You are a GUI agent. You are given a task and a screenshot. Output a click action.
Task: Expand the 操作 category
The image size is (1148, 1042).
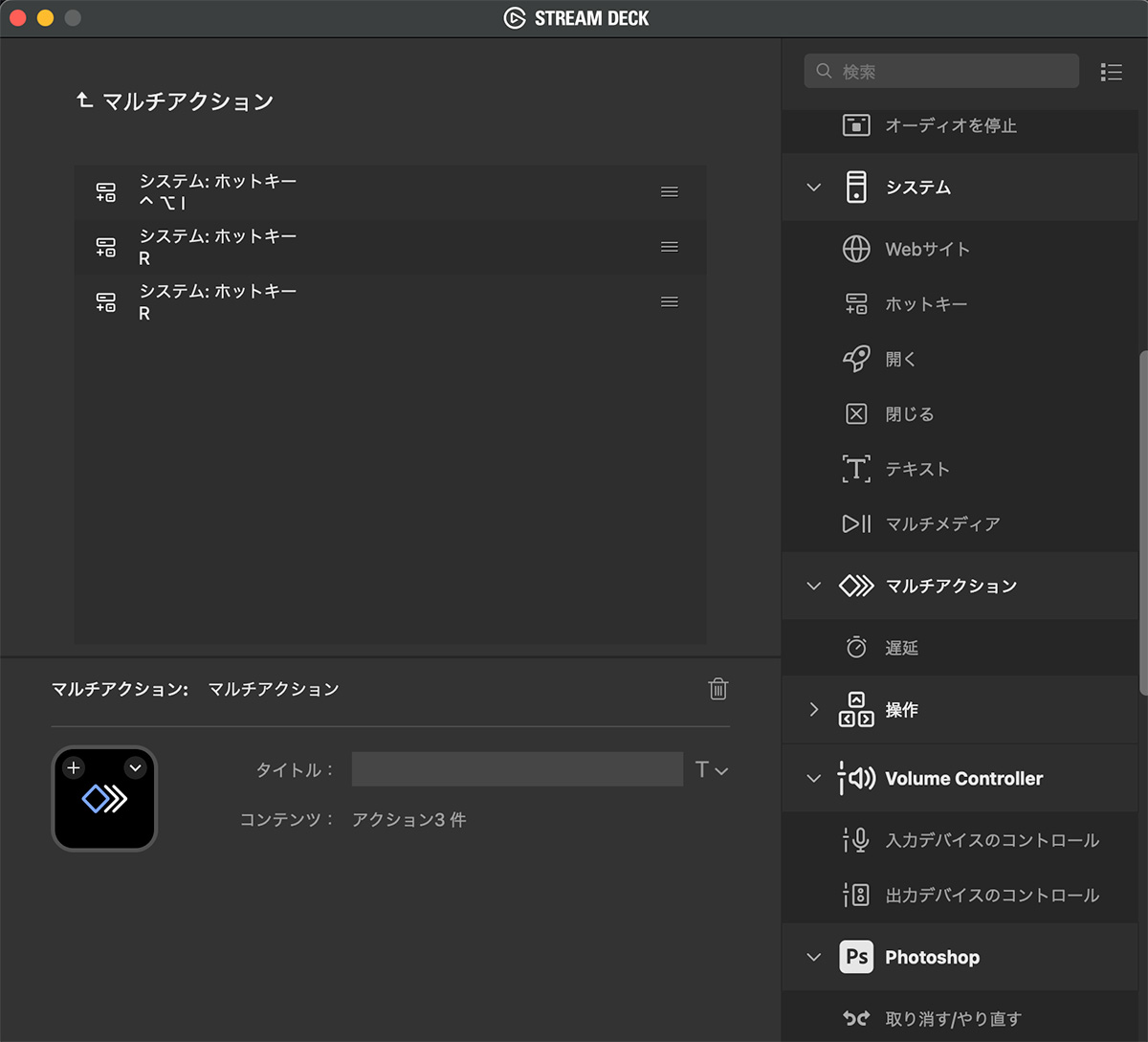[x=814, y=710]
